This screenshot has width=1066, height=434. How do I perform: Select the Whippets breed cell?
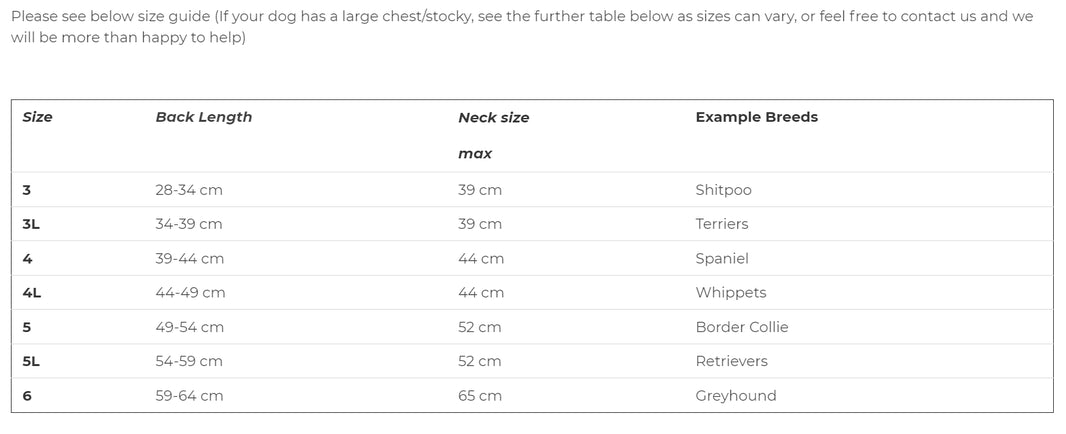click(x=730, y=293)
